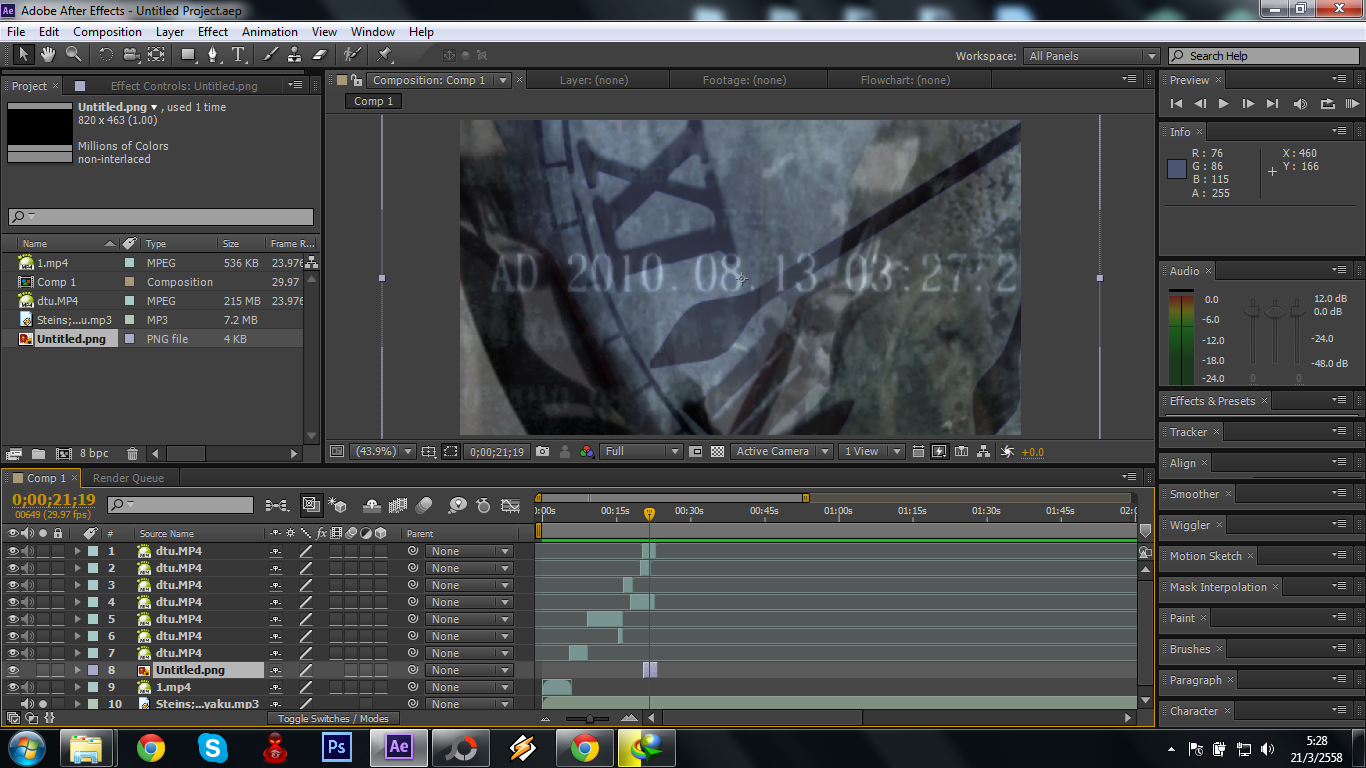Click the Comp 1 breadcrumb button in viewer
This screenshot has width=1366, height=768.
coord(374,101)
